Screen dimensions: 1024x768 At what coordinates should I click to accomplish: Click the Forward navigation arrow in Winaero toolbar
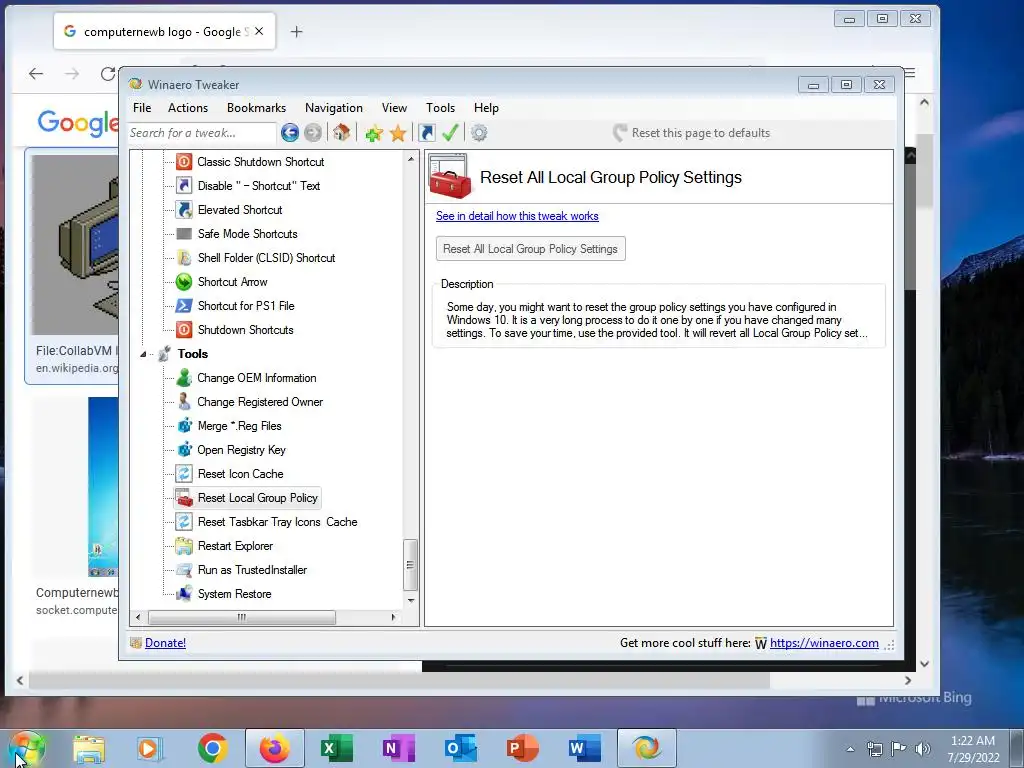pos(313,133)
